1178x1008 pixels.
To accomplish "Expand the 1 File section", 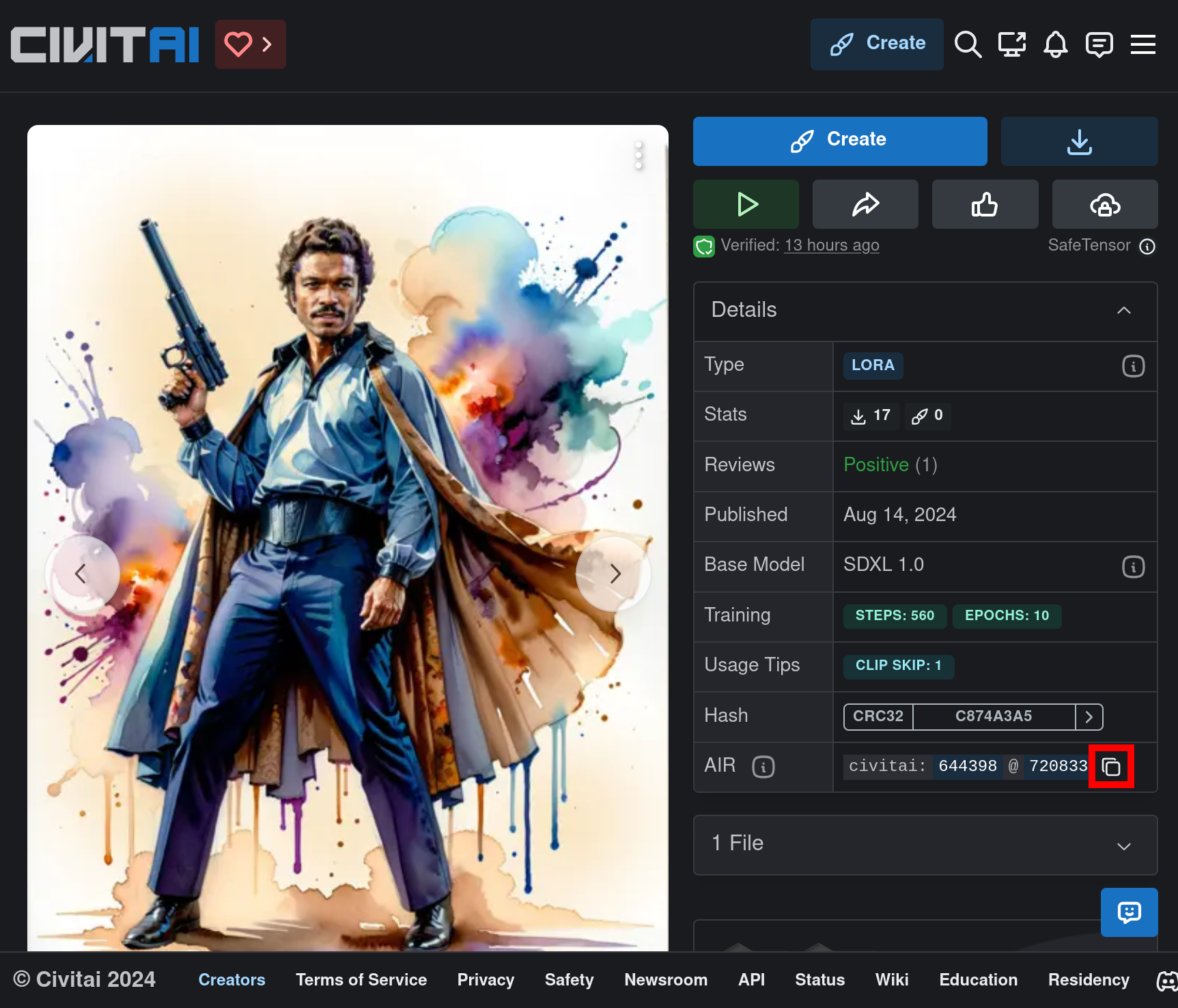I will (925, 845).
